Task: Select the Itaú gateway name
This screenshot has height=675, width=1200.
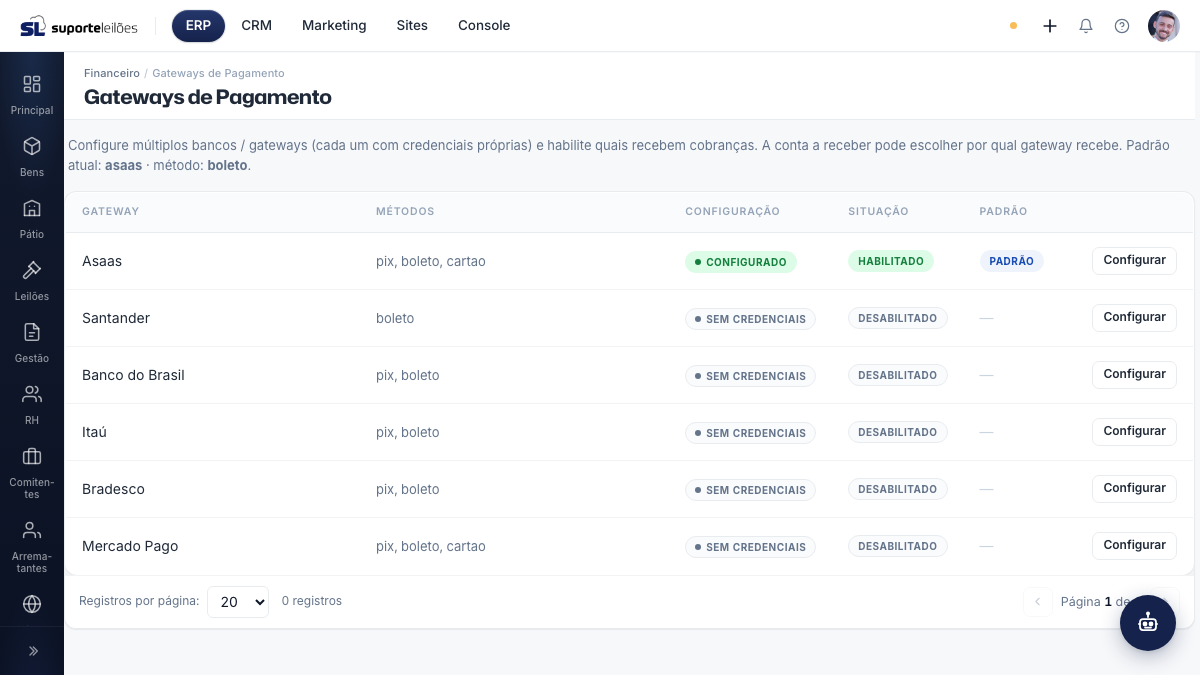Action: [94, 432]
